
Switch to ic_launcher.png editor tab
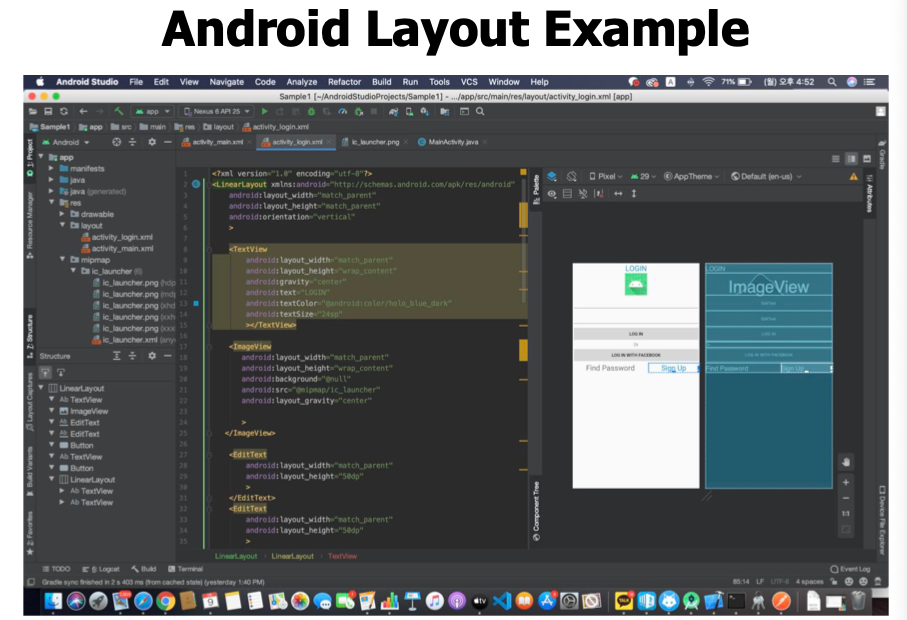(375, 142)
